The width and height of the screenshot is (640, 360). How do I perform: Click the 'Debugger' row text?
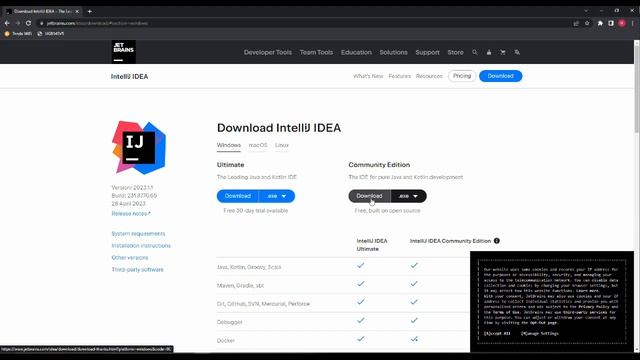229,322
